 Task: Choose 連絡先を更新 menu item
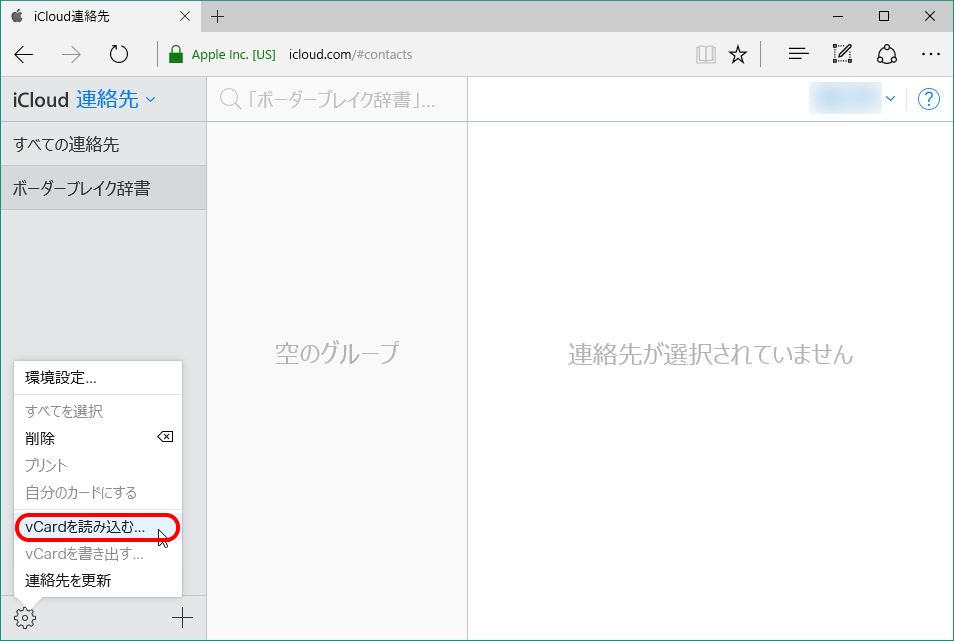point(97,581)
